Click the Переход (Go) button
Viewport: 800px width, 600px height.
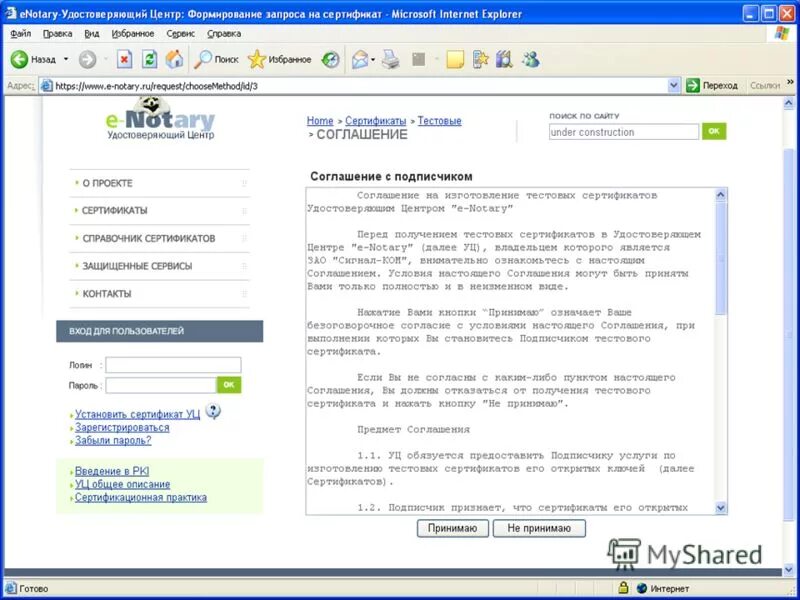[x=712, y=86]
